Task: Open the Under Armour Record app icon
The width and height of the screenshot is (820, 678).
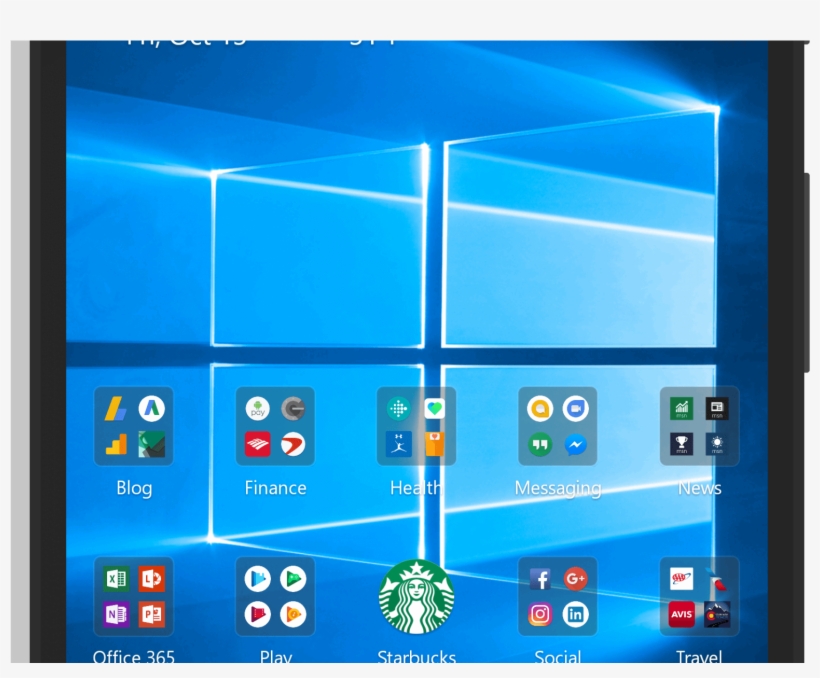Action: click(398, 444)
